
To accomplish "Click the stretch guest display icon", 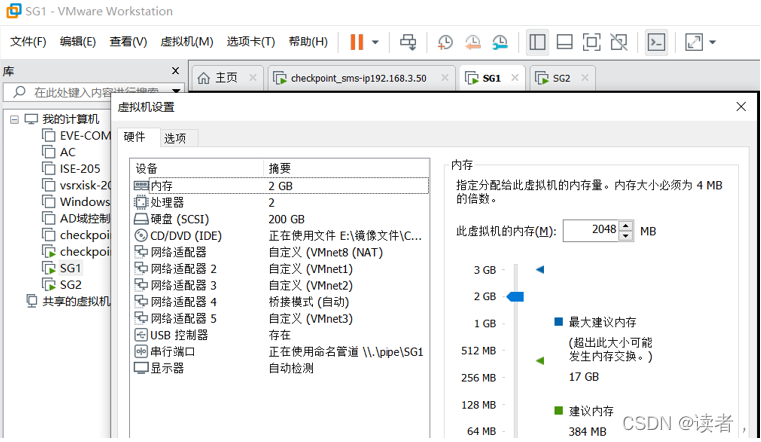I will pos(694,42).
